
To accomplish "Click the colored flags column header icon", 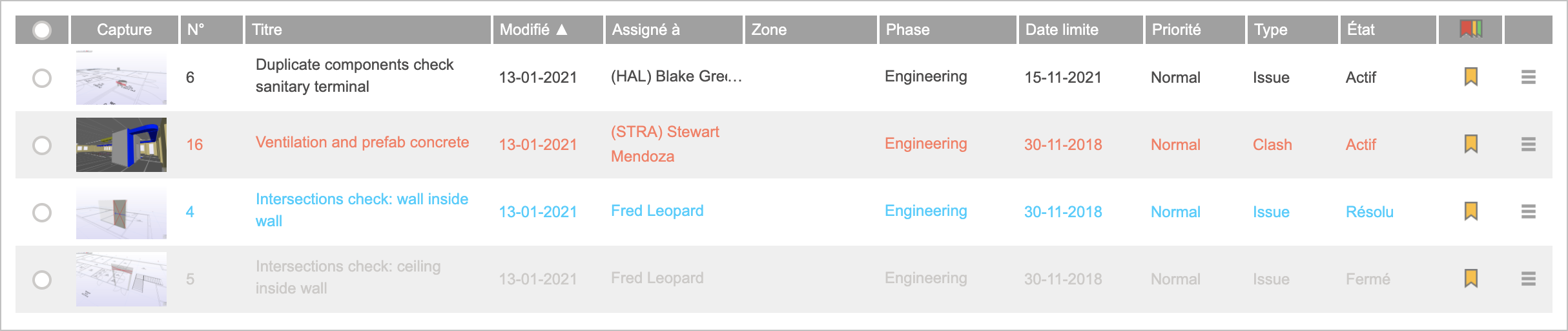I will click(1470, 29).
